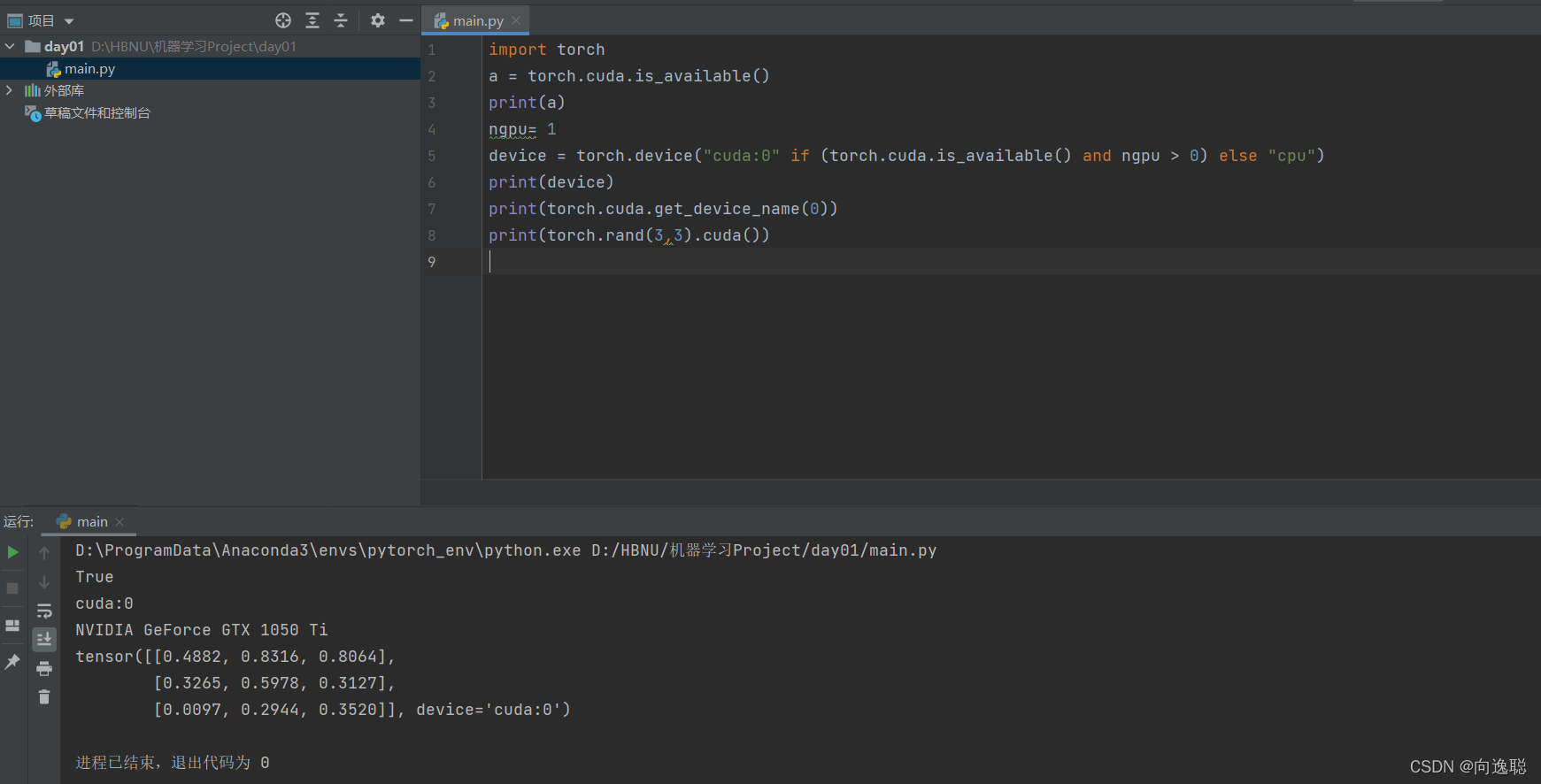Click the 'import torch' code line
Viewport: 1541px width, 784px height.
(547, 50)
